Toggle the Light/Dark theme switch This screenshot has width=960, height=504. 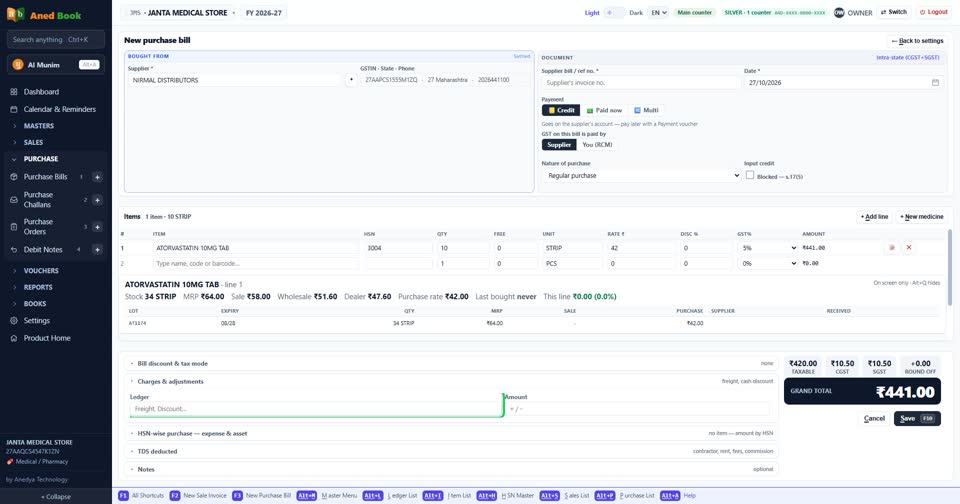click(614, 13)
